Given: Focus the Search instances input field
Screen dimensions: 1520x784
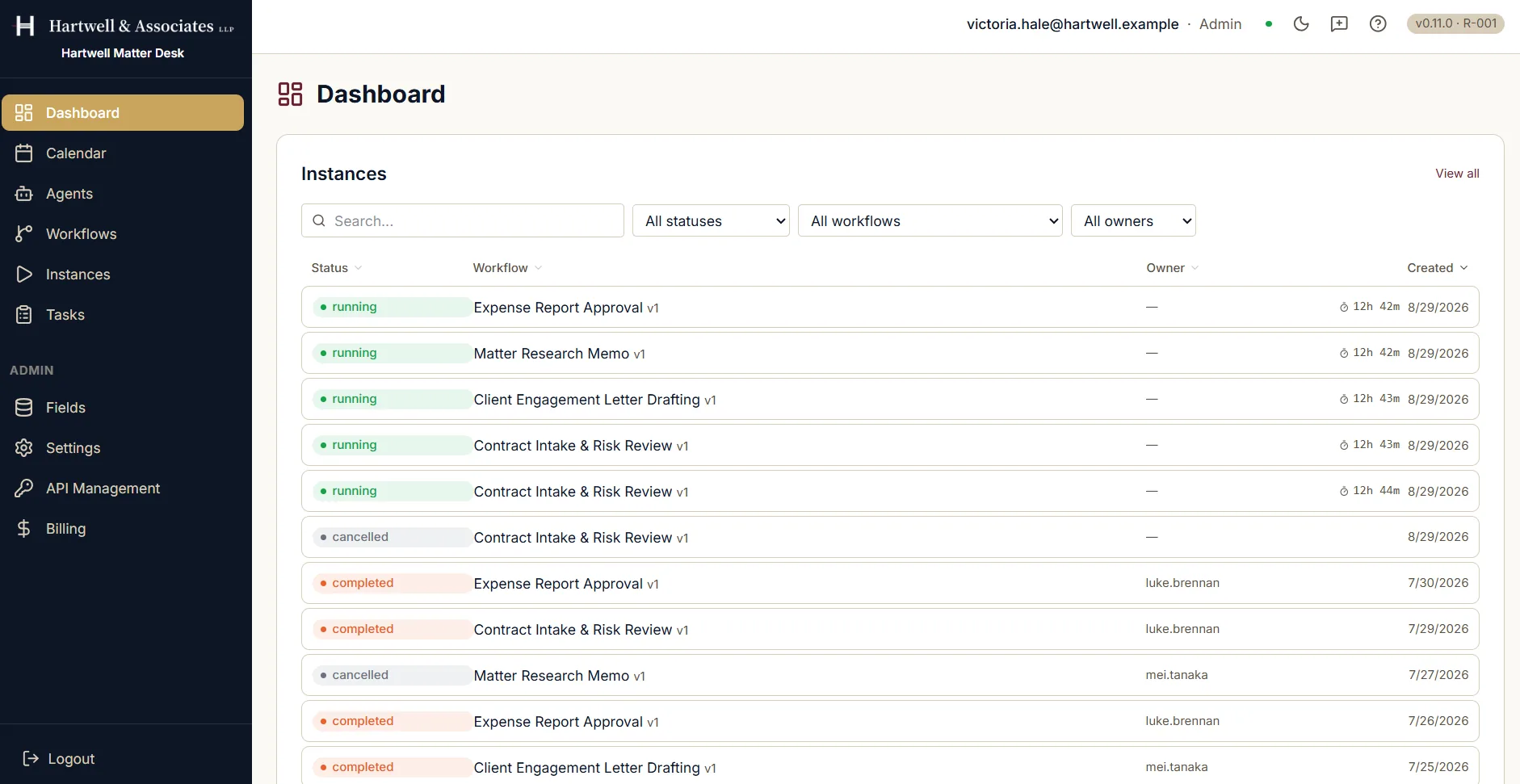Looking at the screenshot, I should tap(463, 220).
